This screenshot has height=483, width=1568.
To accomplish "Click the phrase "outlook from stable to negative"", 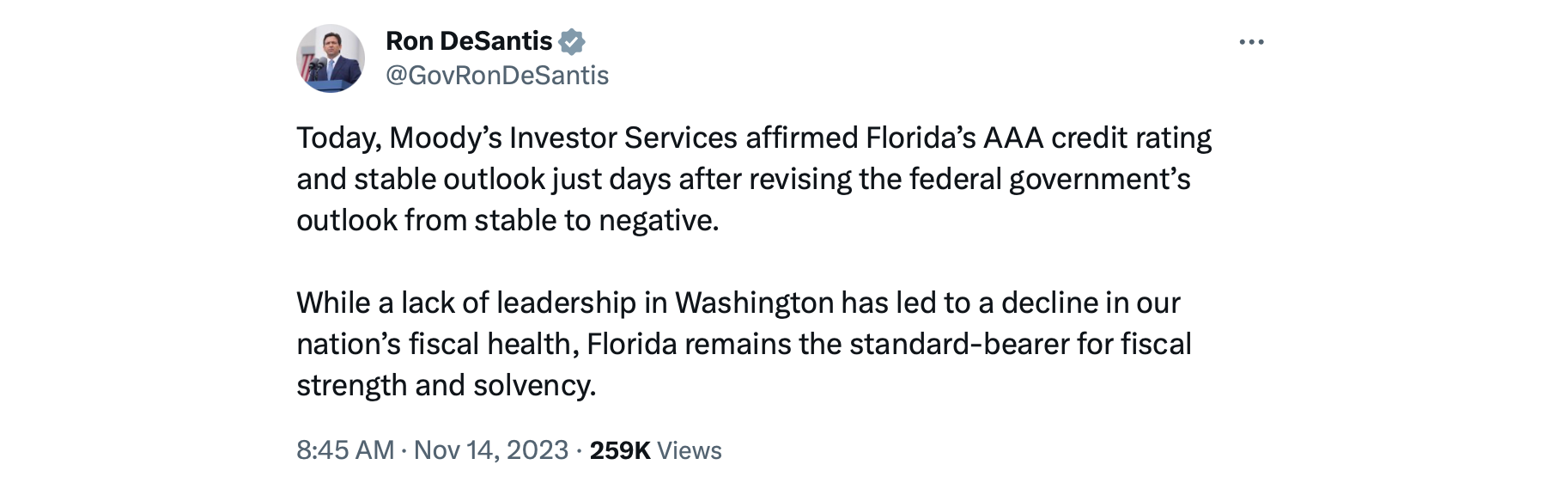I will point(507,220).
